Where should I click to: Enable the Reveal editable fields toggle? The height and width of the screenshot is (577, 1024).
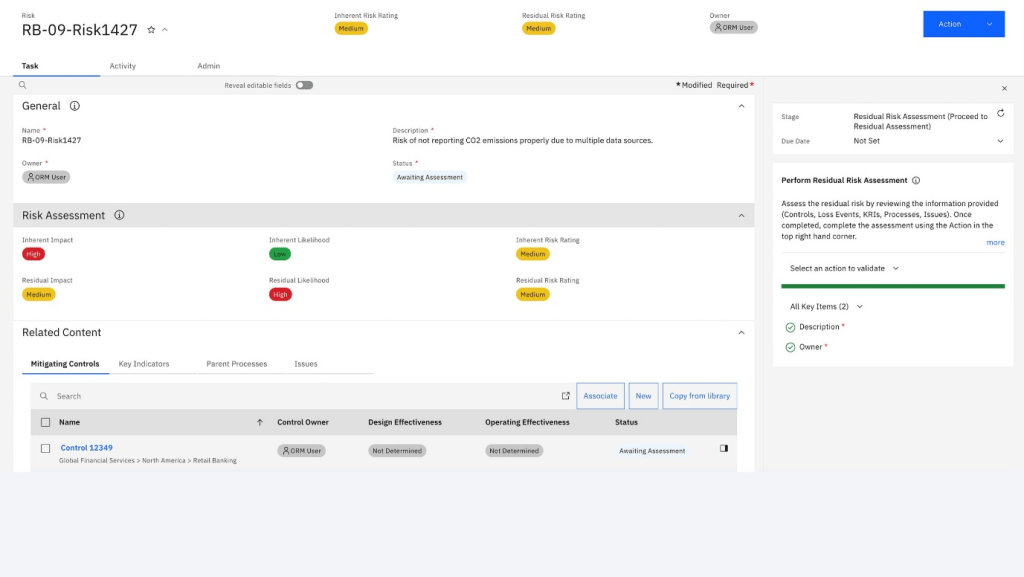tap(303, 85)
